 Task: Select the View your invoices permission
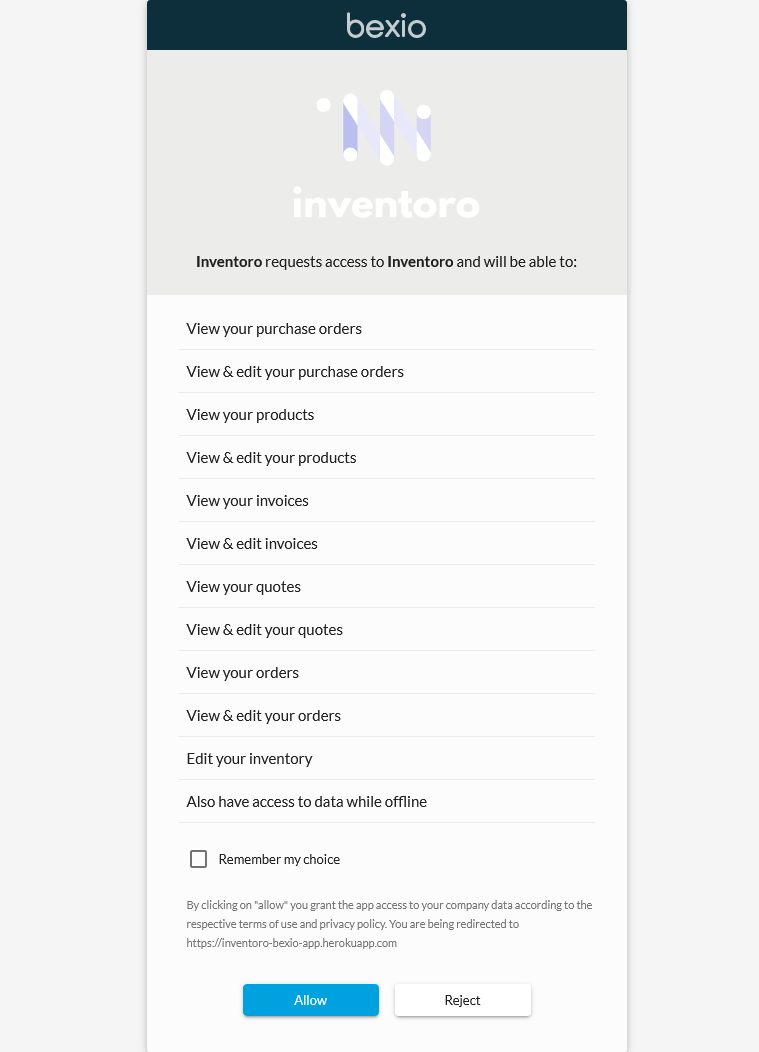click(x=247, y=501)
